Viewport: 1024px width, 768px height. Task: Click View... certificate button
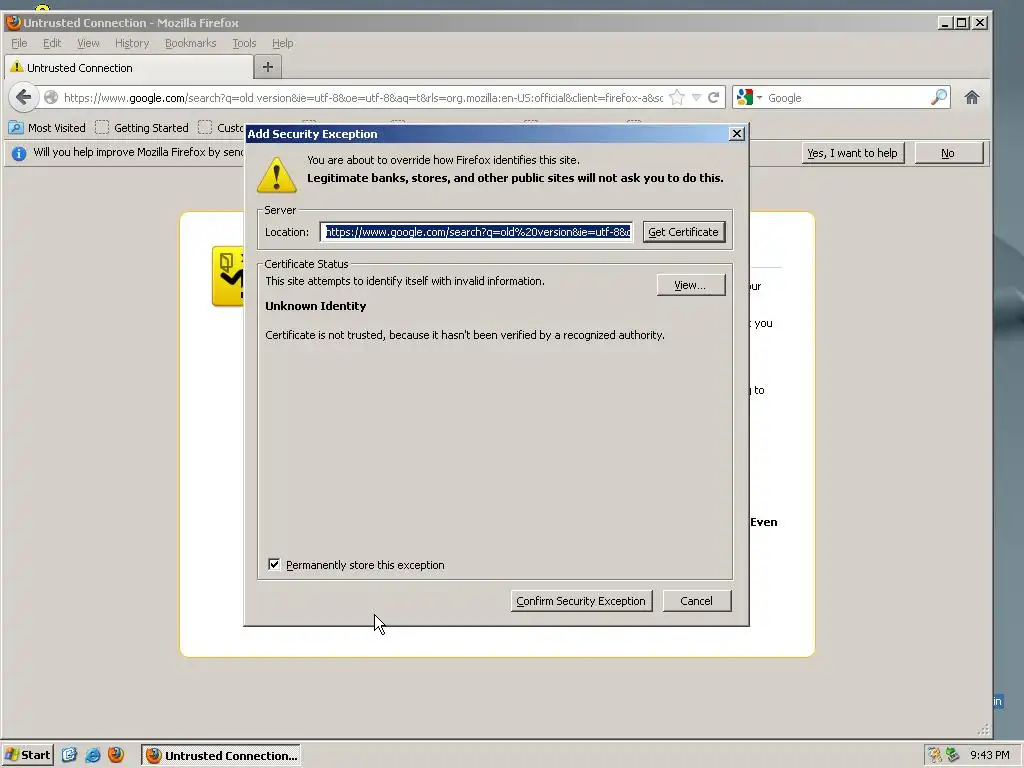(691, 285)
